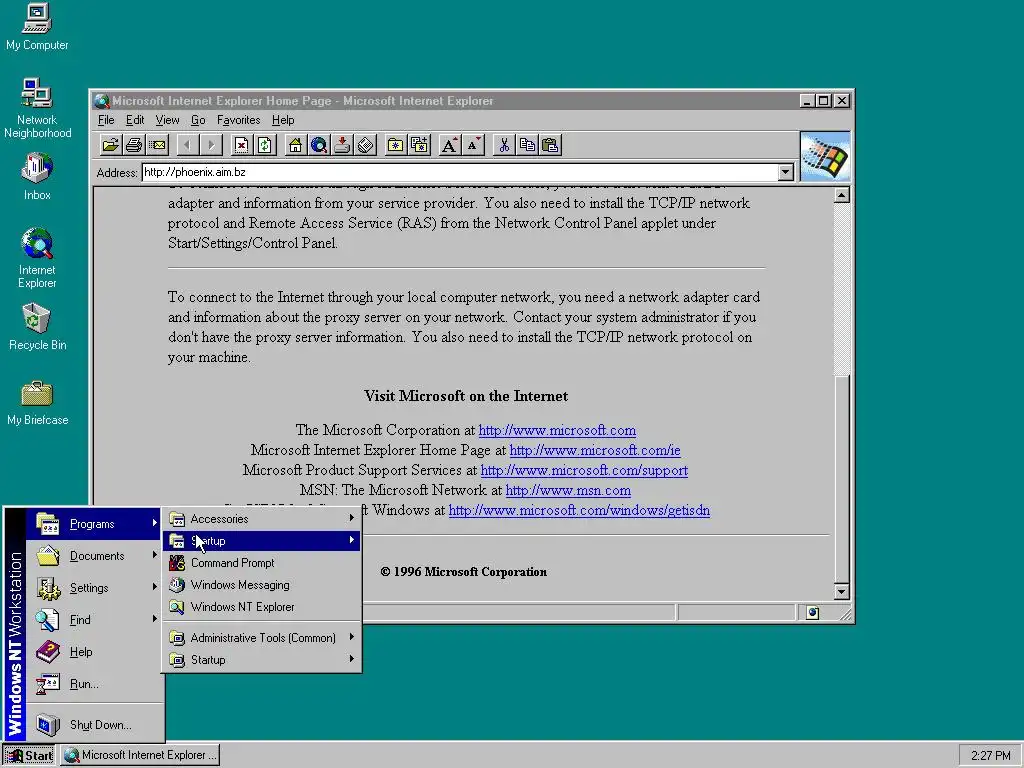
Task: Click the animated Windows flag logo
Action: tap(825, 157)
